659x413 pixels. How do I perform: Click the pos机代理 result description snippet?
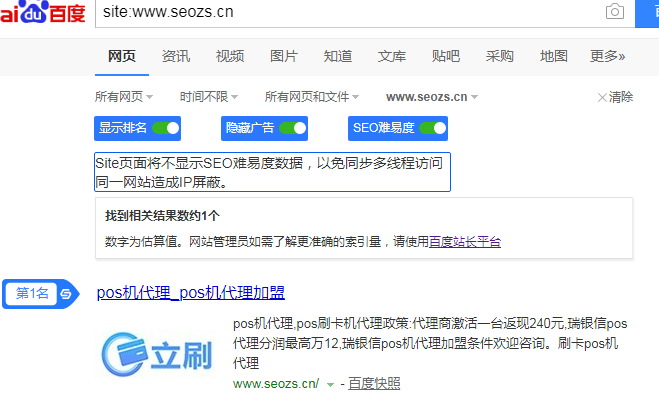pos(430,343)
